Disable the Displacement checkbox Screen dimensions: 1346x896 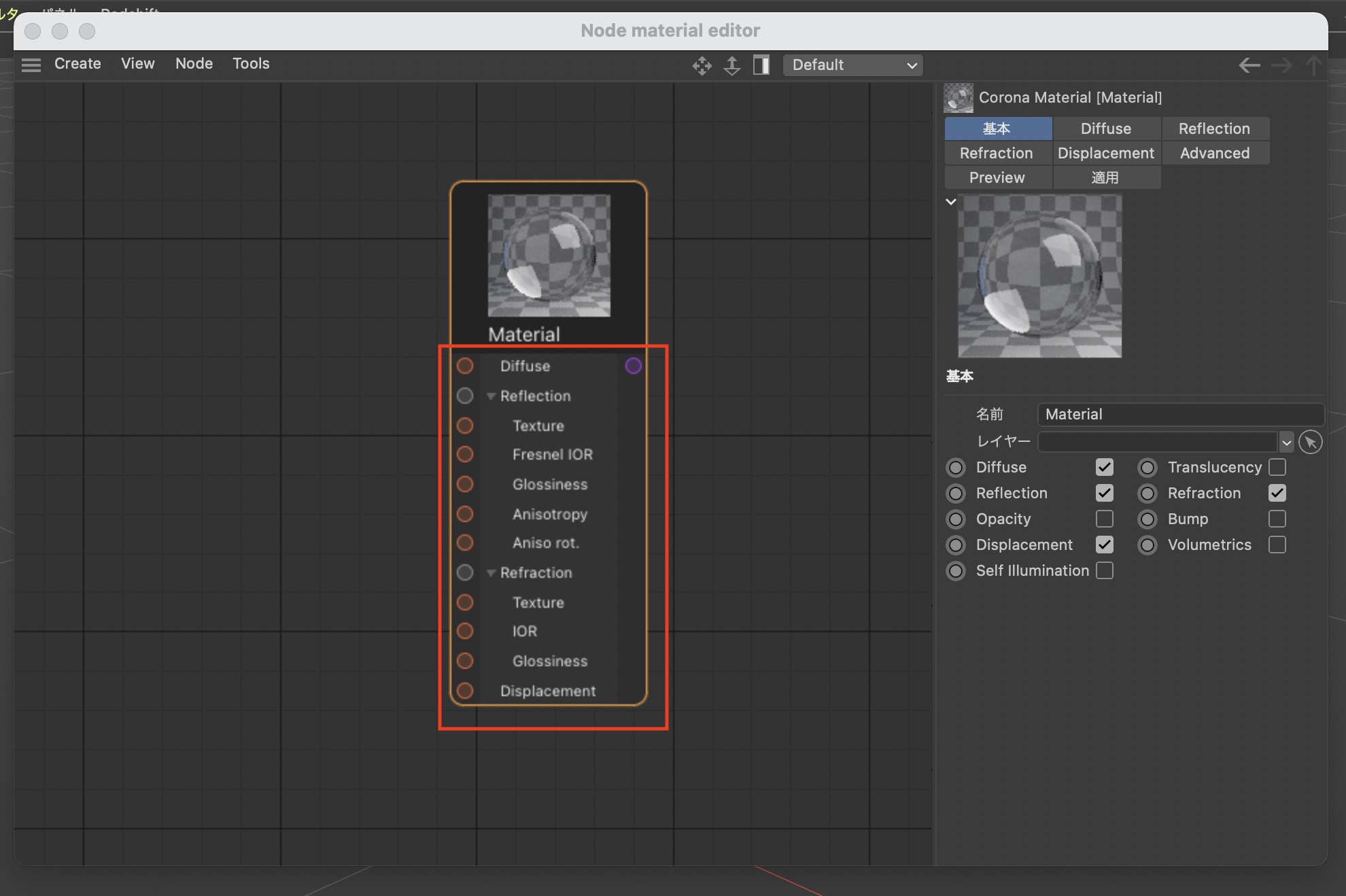coord(1104,545)
